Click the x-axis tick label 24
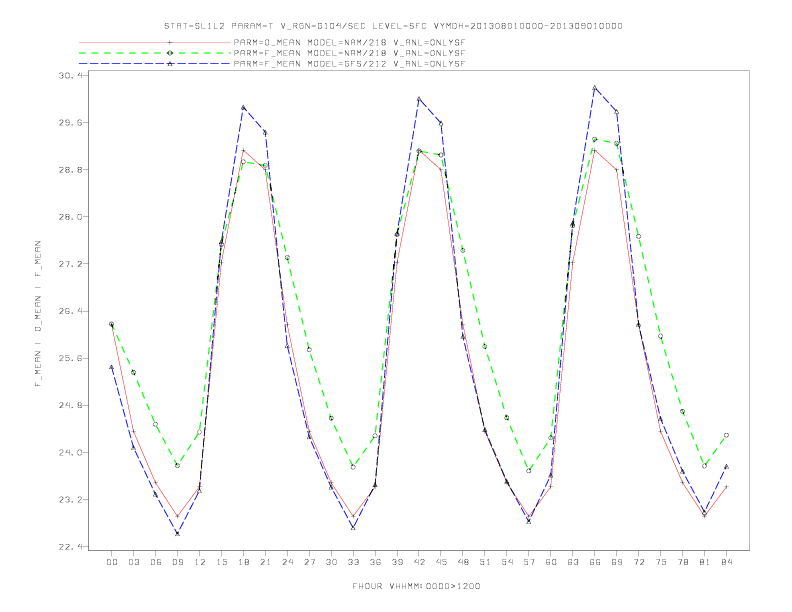 287,562
